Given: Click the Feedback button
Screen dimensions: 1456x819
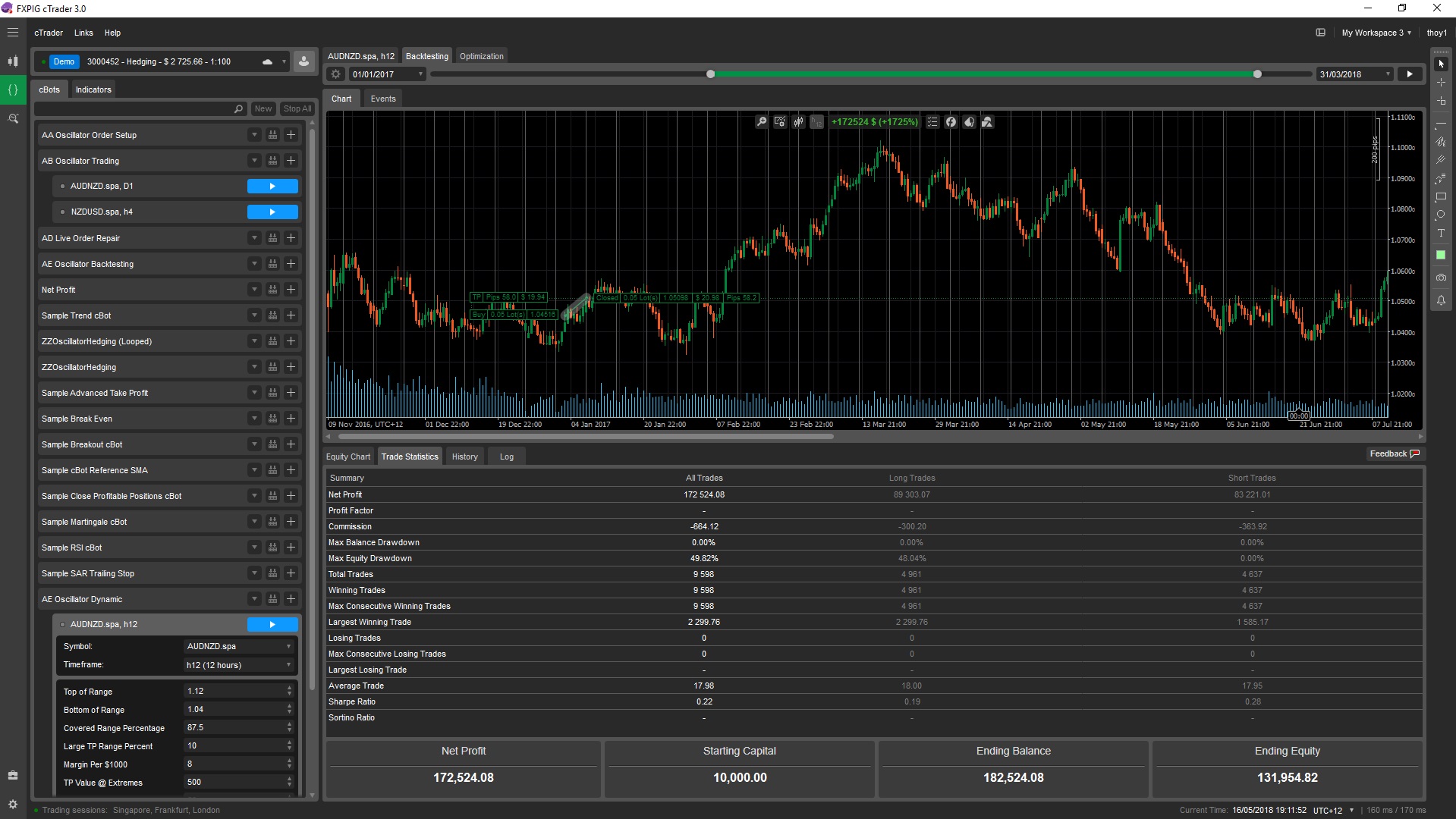Looking at the screenshot, I should pos(1395,454).
